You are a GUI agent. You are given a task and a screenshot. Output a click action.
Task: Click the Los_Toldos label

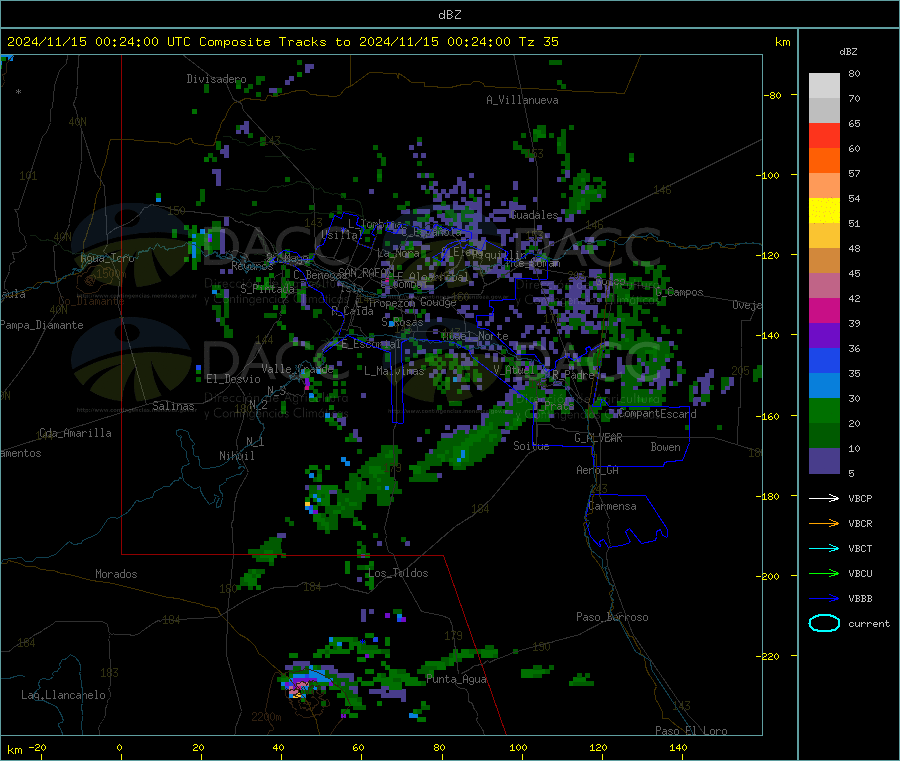pyautogui.click(x=398, y=573)
